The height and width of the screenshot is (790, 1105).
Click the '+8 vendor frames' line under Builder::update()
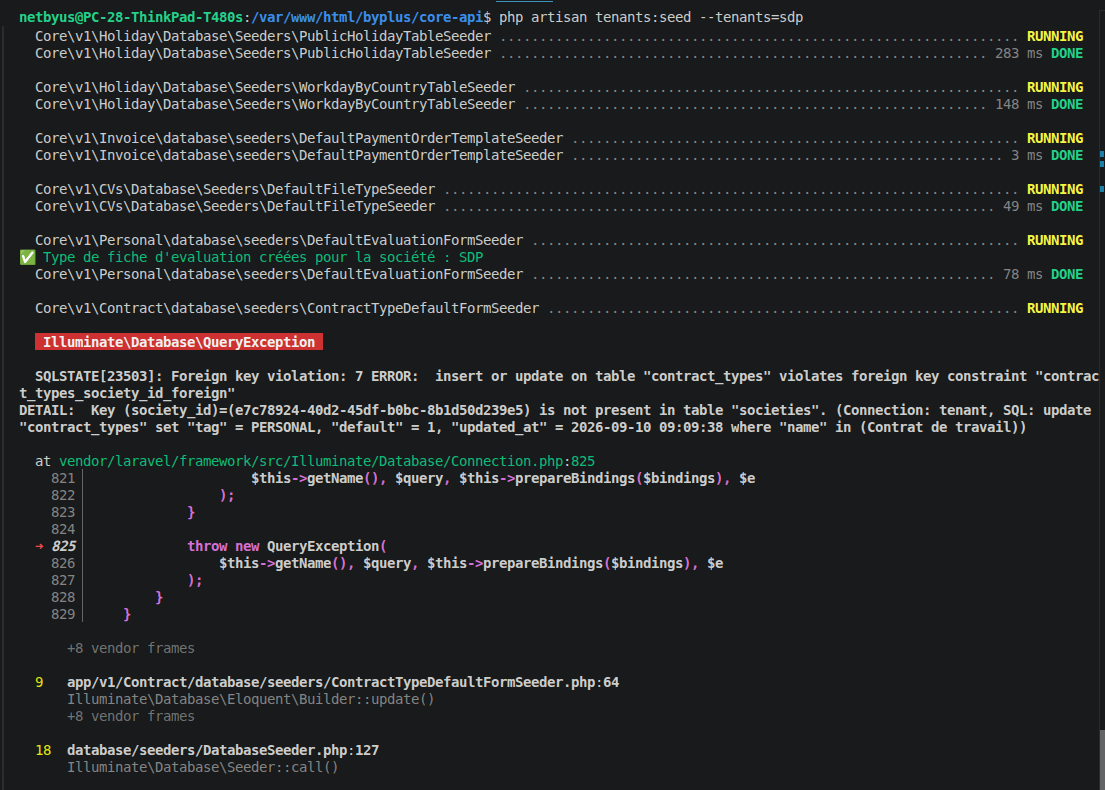pyautogui.click(x=131, y=716)
